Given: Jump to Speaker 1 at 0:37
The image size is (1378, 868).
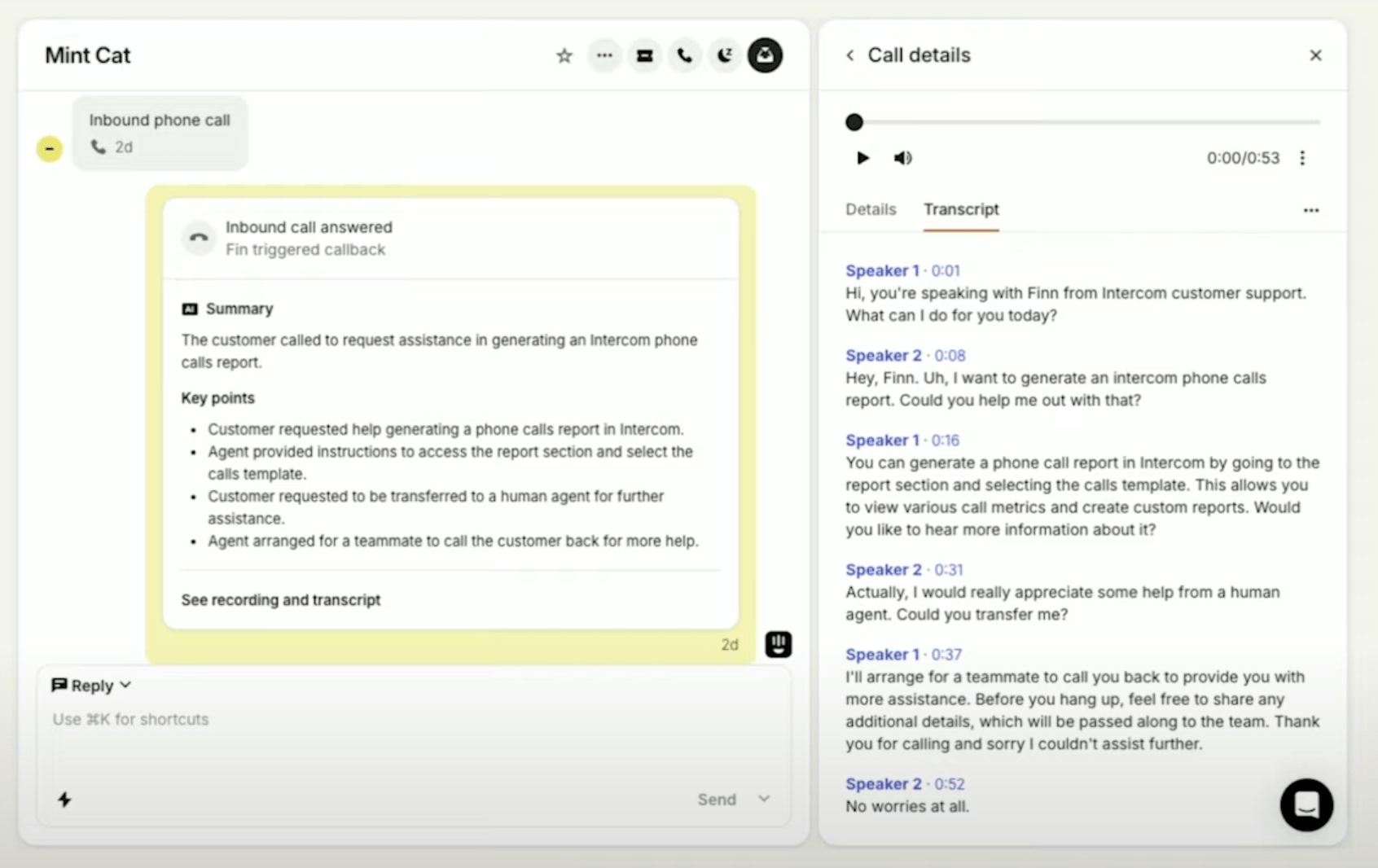Looking at the screenshot, I should point(903,654).
